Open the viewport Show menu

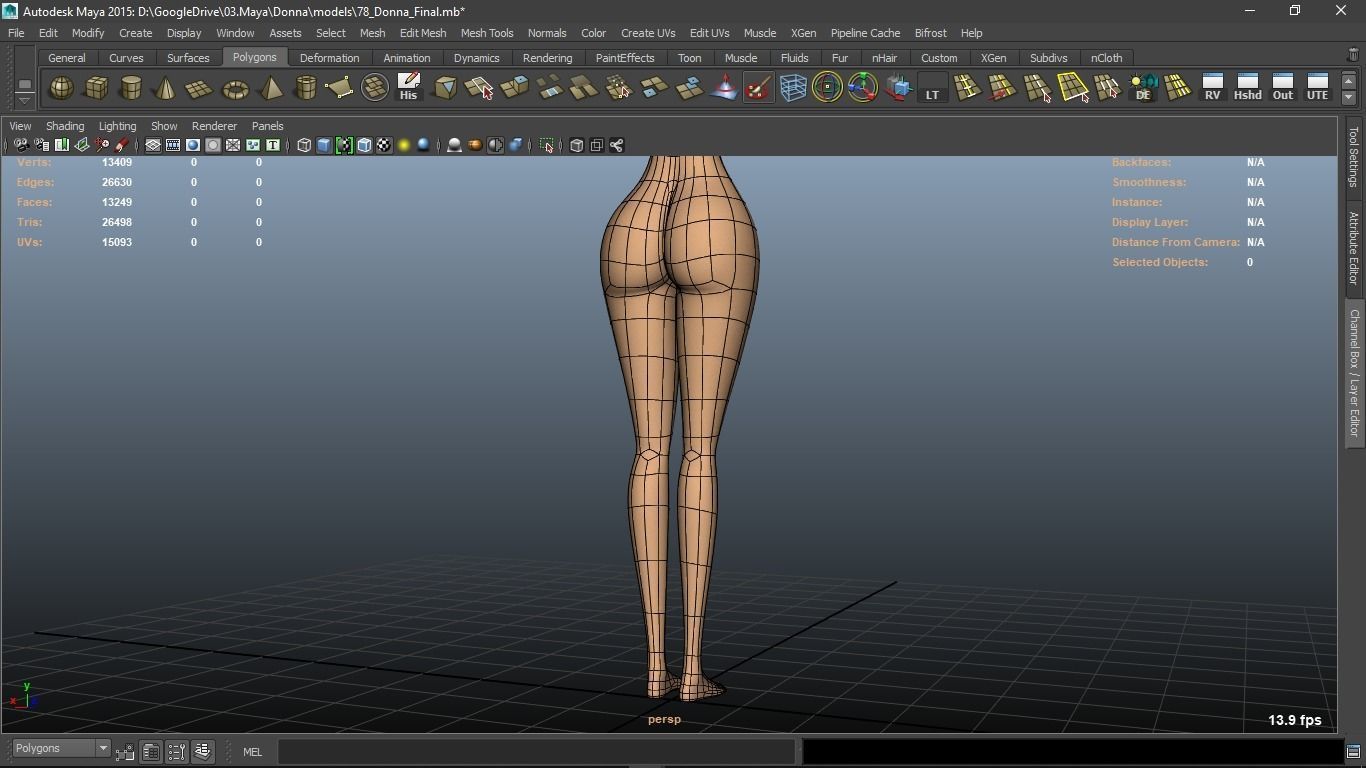[x=164, y=126]
